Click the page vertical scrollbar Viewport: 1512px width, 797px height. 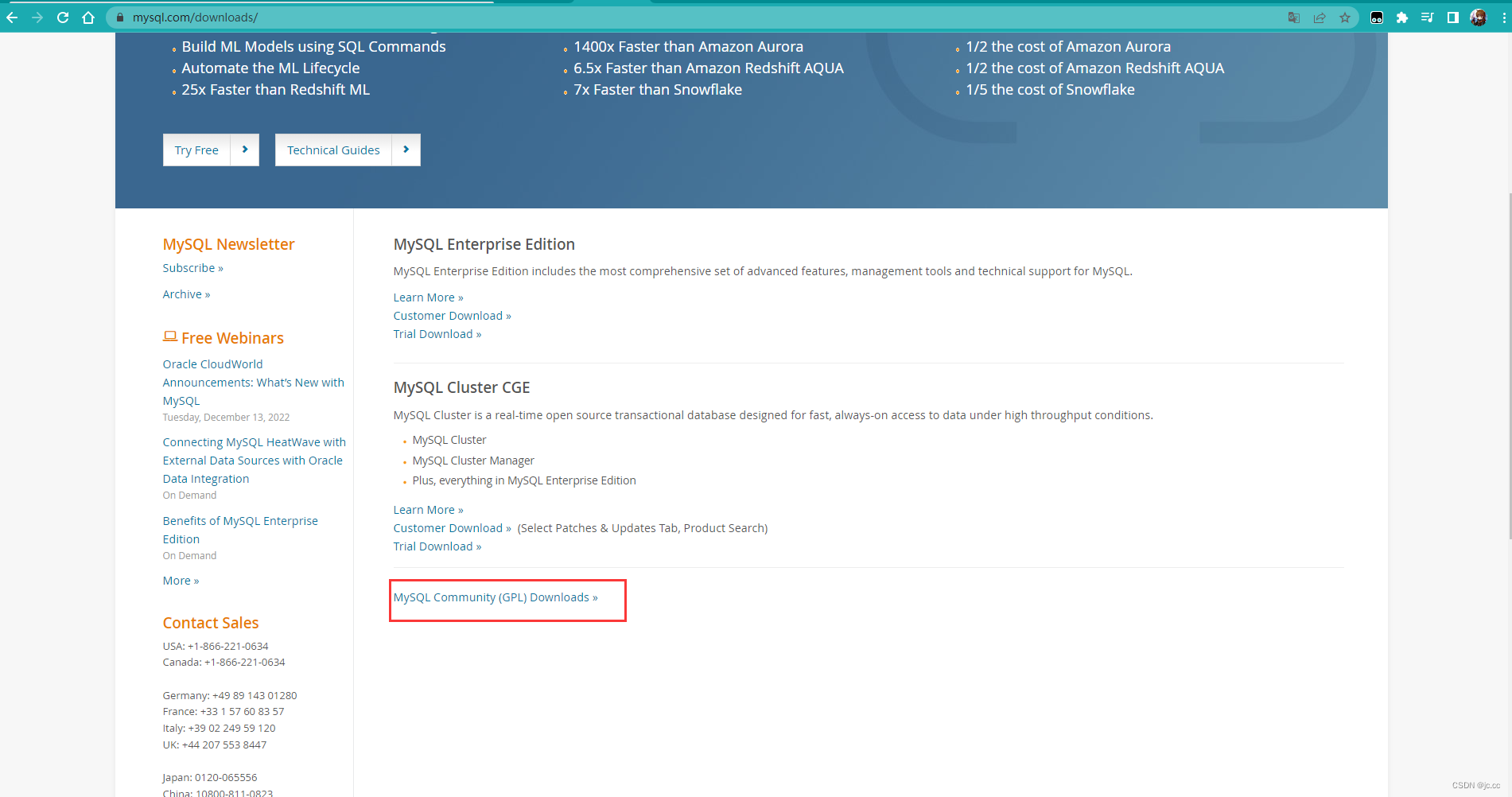tap(1510, 366)
